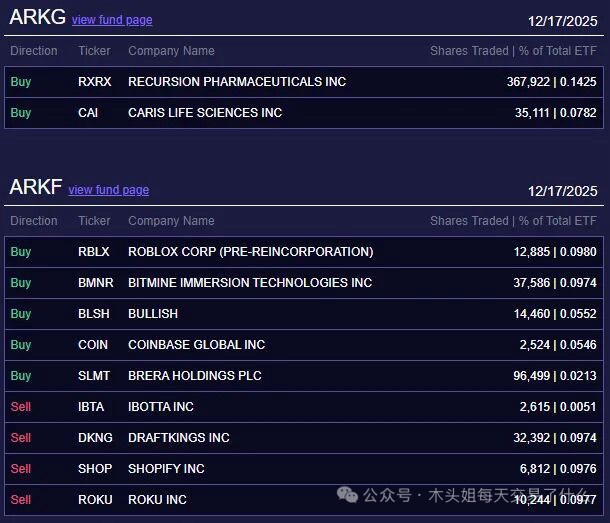
Task: Click ROBLOX CORP (PRE-REINCORPORATION) company name
Action: coord(251,252)
